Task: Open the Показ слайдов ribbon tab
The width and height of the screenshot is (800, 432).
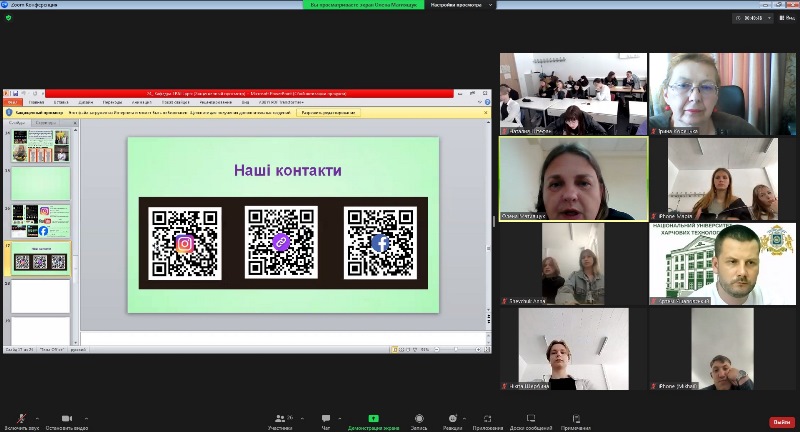Action: [176, 102]
